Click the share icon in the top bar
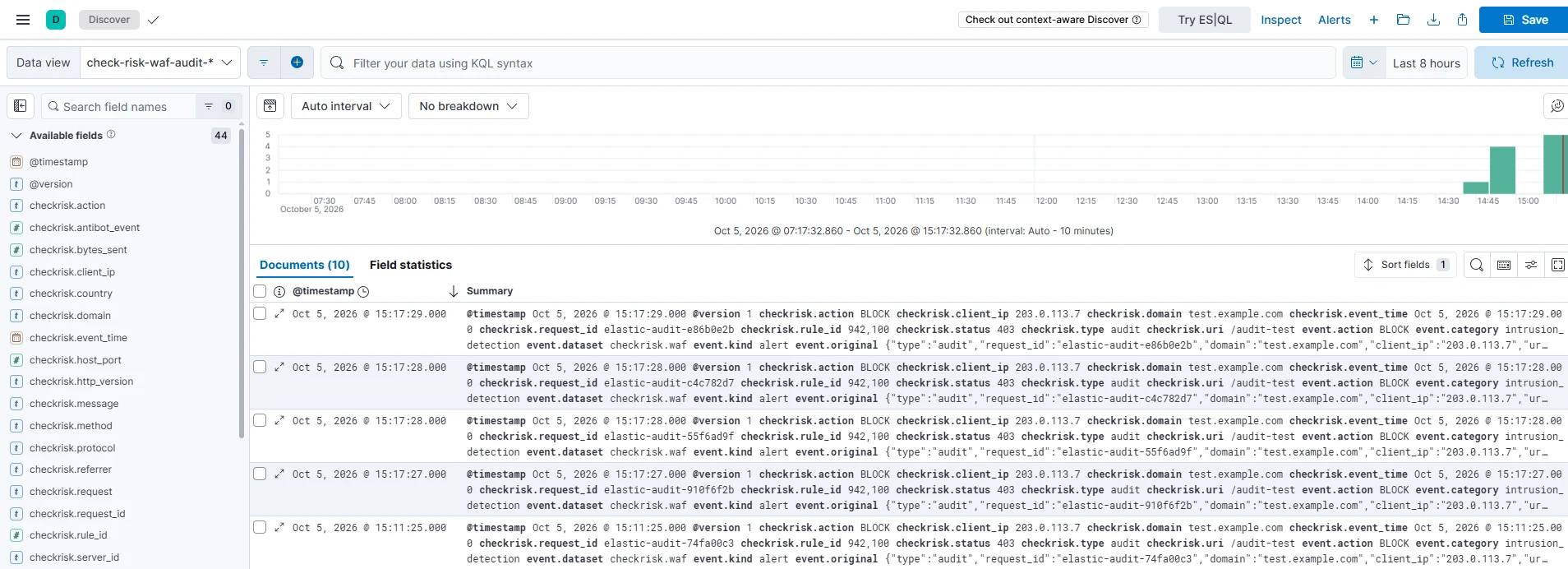1568x569 pixels. click(x=1462, y=20)
